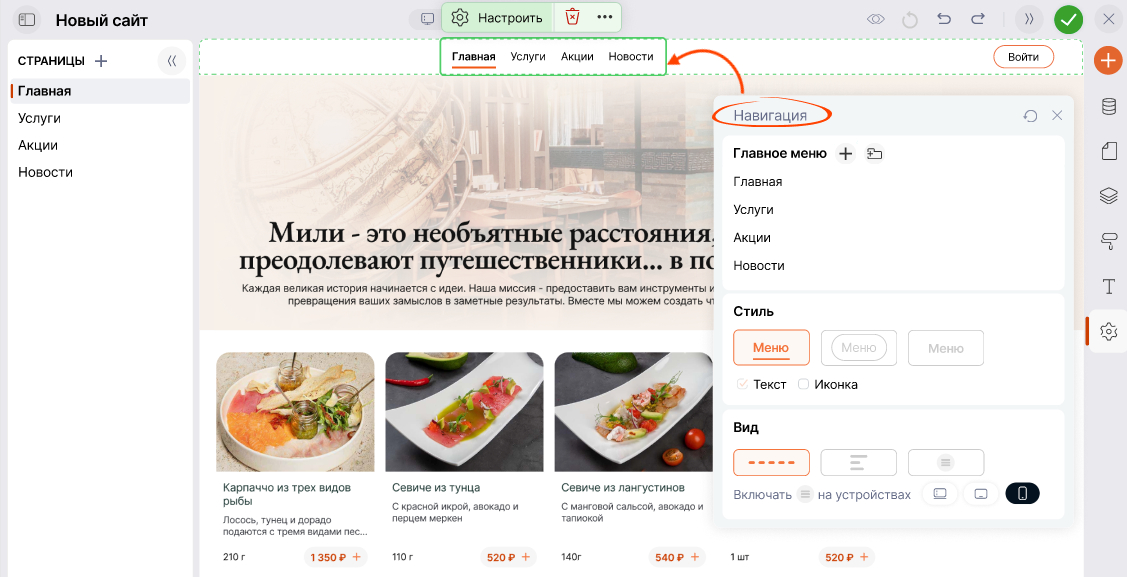The image size is (1127, 577).
Task: Expand the right panel with double chevron
Action: point(1028,19)
